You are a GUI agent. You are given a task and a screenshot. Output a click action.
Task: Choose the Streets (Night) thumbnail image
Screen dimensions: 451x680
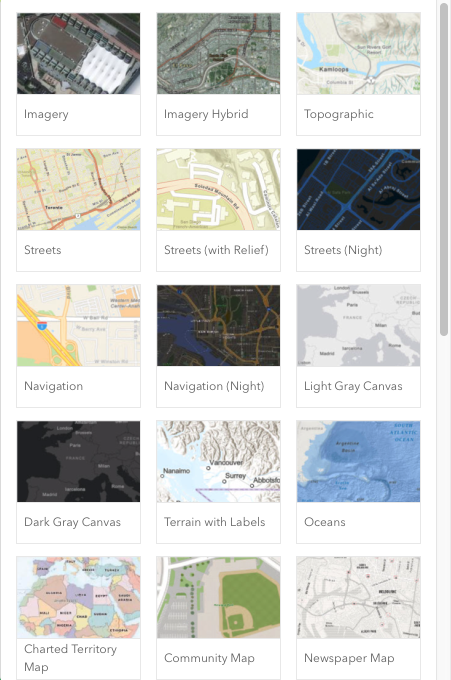[x=359, y=190]
